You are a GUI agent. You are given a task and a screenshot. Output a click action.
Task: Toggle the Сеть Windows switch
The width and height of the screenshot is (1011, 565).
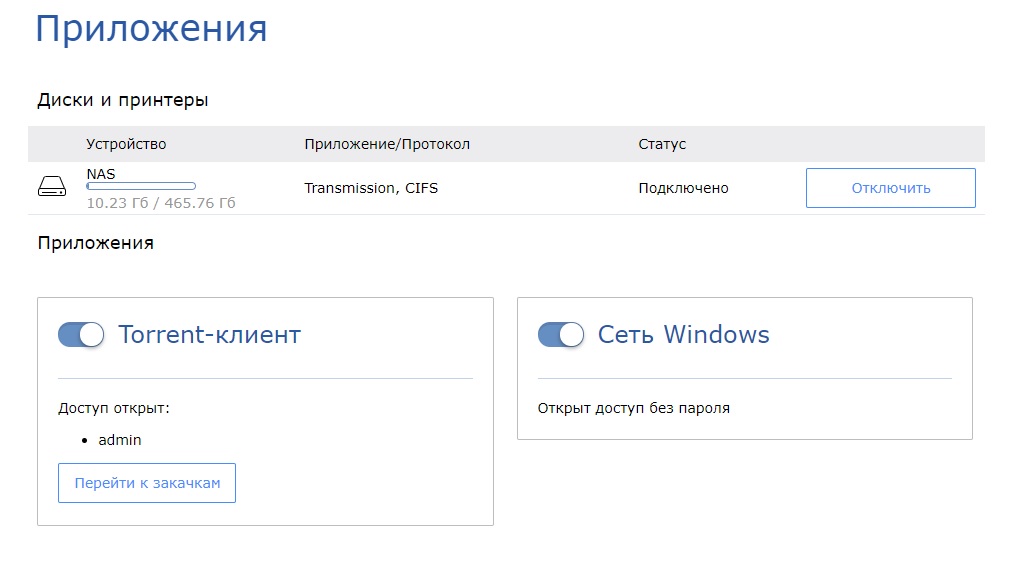(x=561, y=335)
